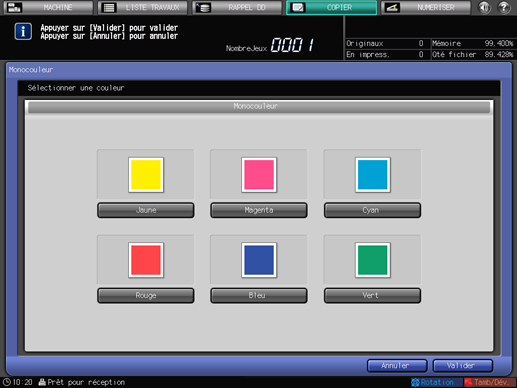
Task: Choose the Magenta button
Action: point(259,210)
